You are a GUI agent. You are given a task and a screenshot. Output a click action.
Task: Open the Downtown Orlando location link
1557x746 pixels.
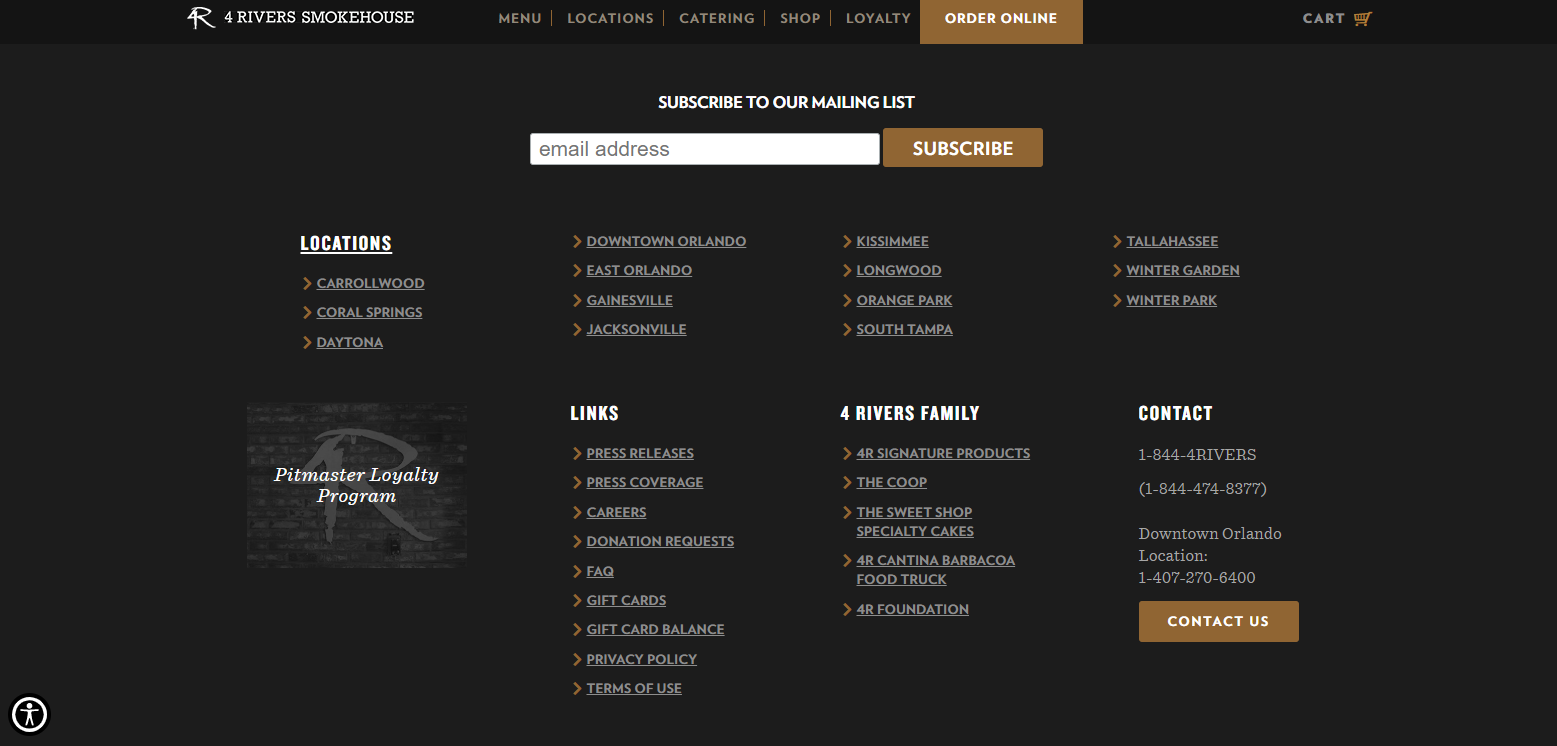click(x=666, y=242)
